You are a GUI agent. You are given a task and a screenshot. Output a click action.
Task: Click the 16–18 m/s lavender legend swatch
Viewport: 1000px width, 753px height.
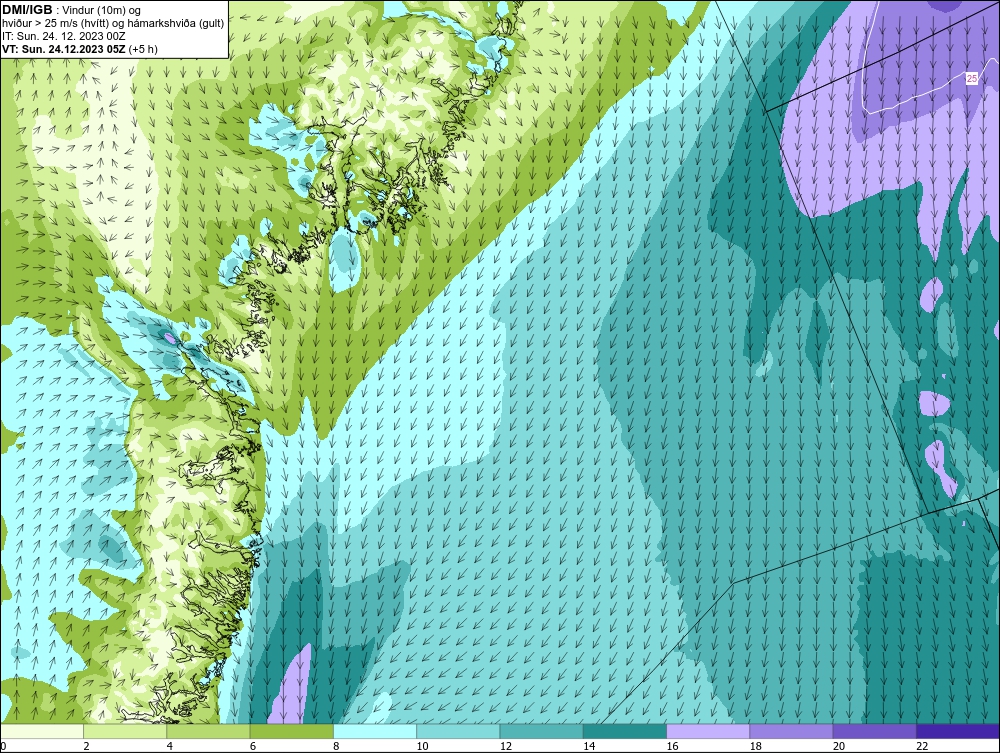[708, 731]
